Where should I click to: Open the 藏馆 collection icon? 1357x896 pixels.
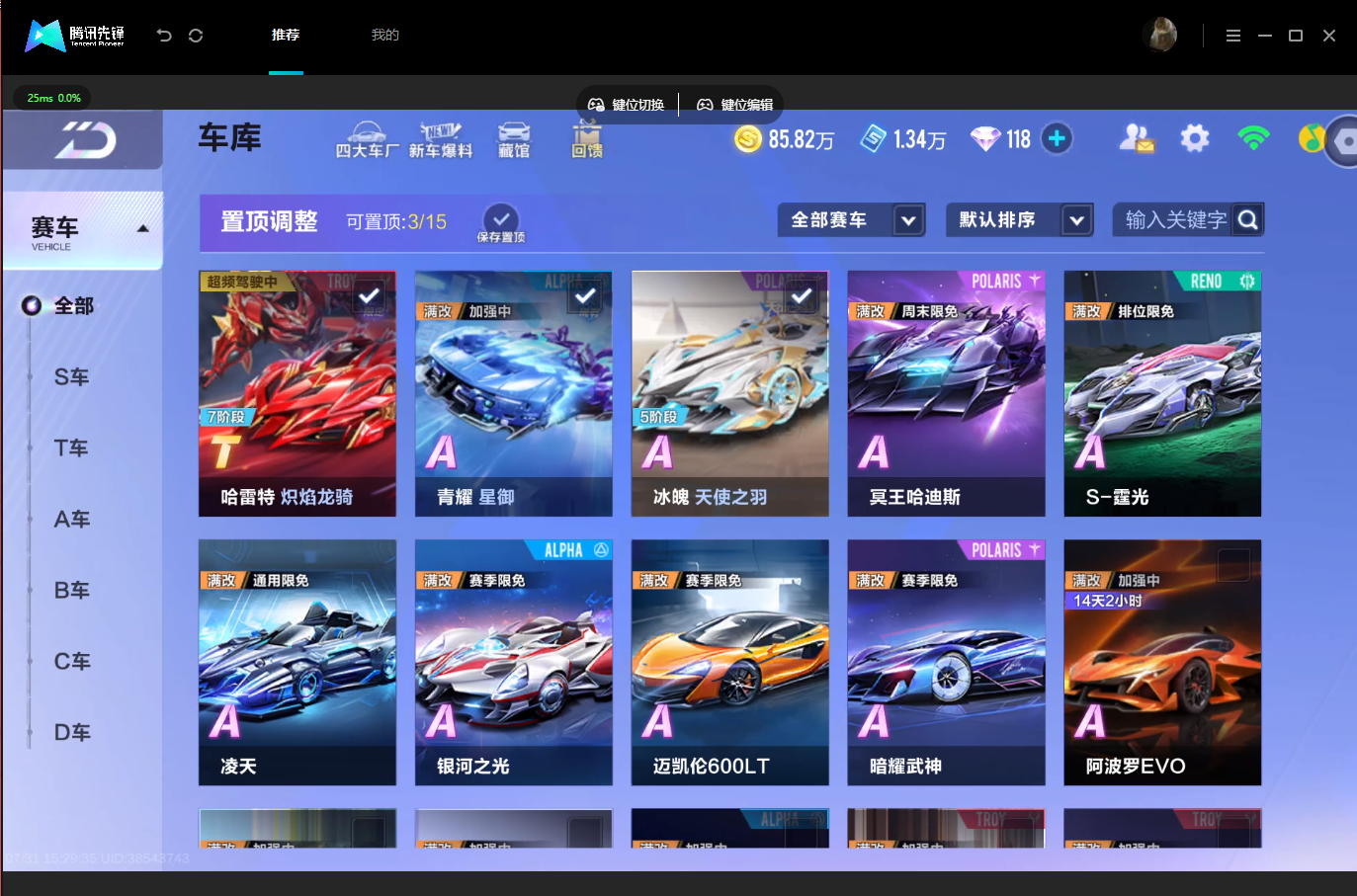pyautogui.click(x=514, y=139)
